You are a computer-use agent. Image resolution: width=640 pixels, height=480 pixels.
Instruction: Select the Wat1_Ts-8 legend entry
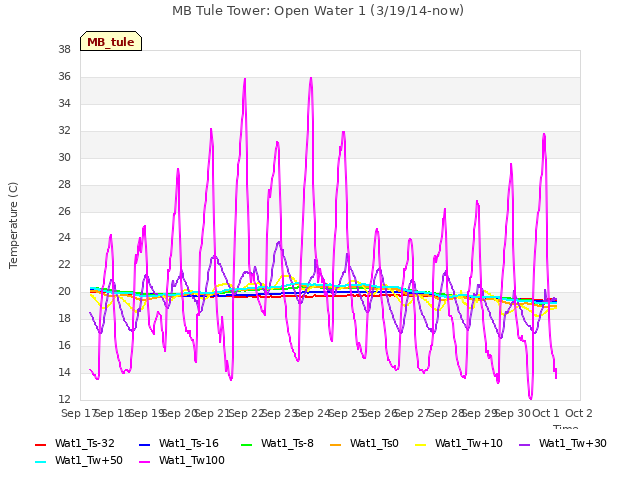coord(277,444)
